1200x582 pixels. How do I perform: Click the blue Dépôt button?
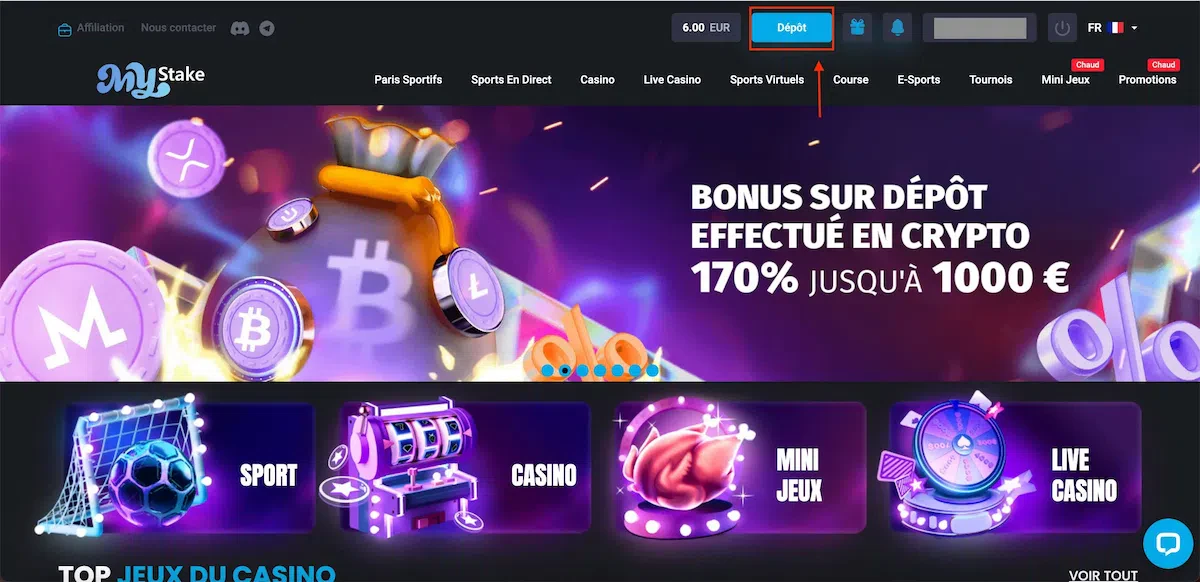pyautogui.click(x=792, y=28)
